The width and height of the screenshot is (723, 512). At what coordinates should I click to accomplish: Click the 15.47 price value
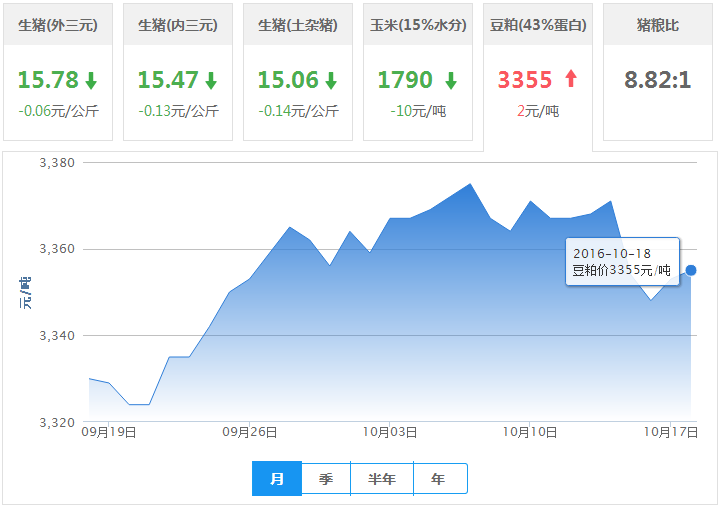[x=168, y=80]
